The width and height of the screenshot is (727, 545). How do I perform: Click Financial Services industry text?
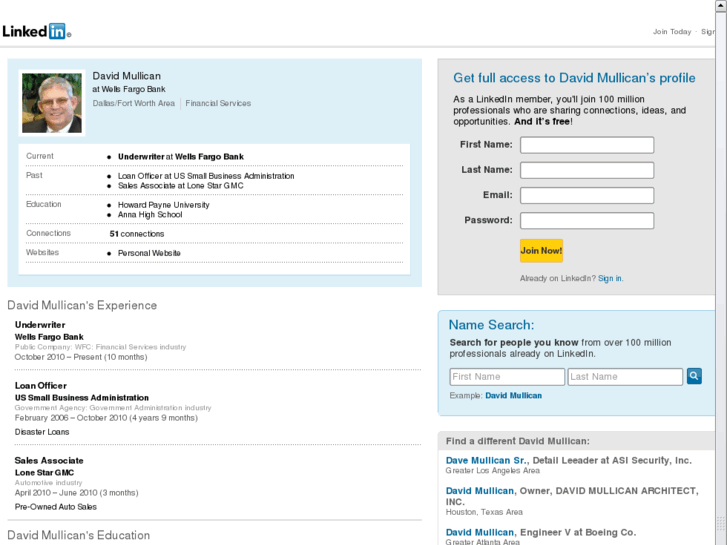point(218,103)
